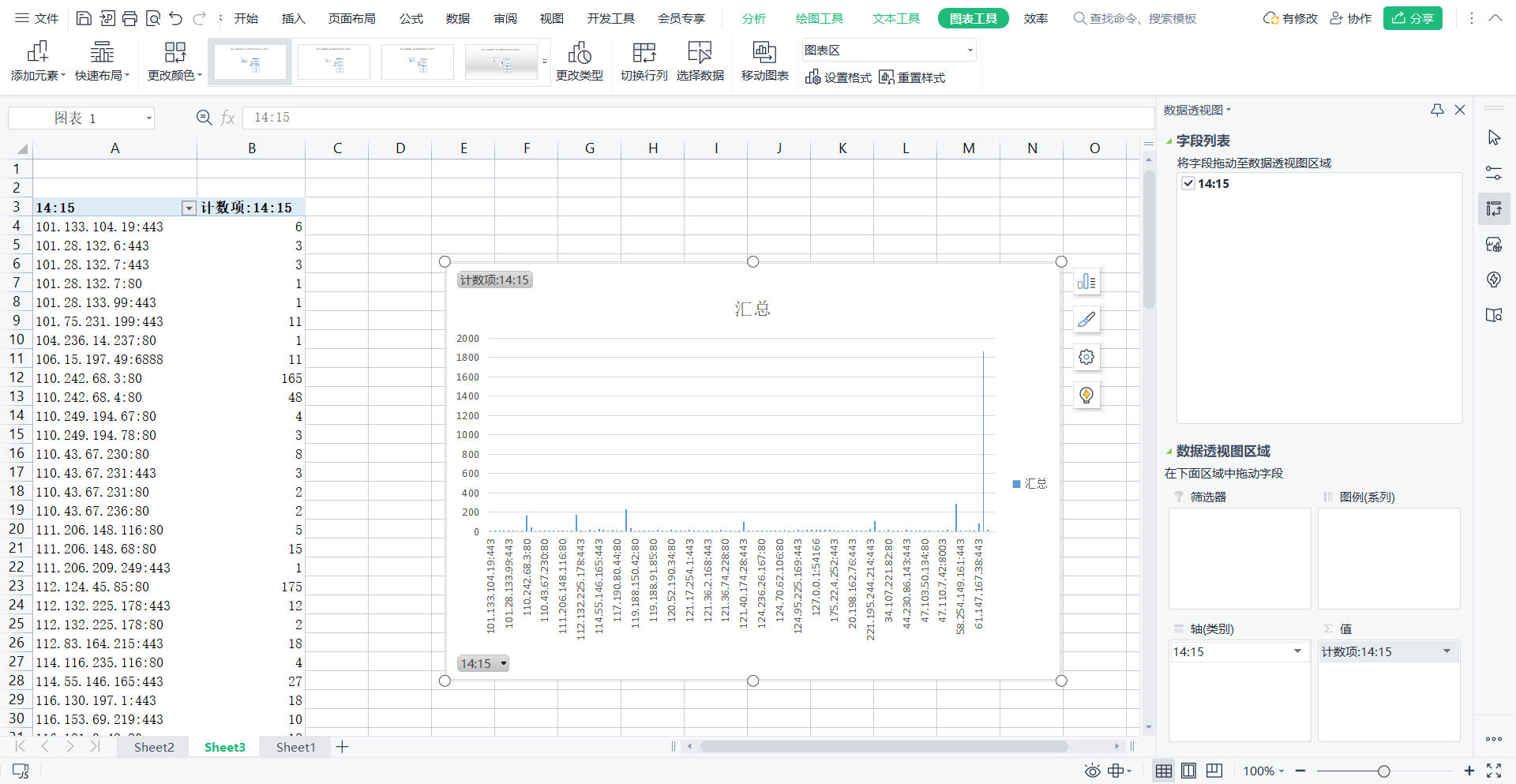Toggle the 14:15 field checkbox
Viewport: 1516px width, 784px height.
[1188, 183]
